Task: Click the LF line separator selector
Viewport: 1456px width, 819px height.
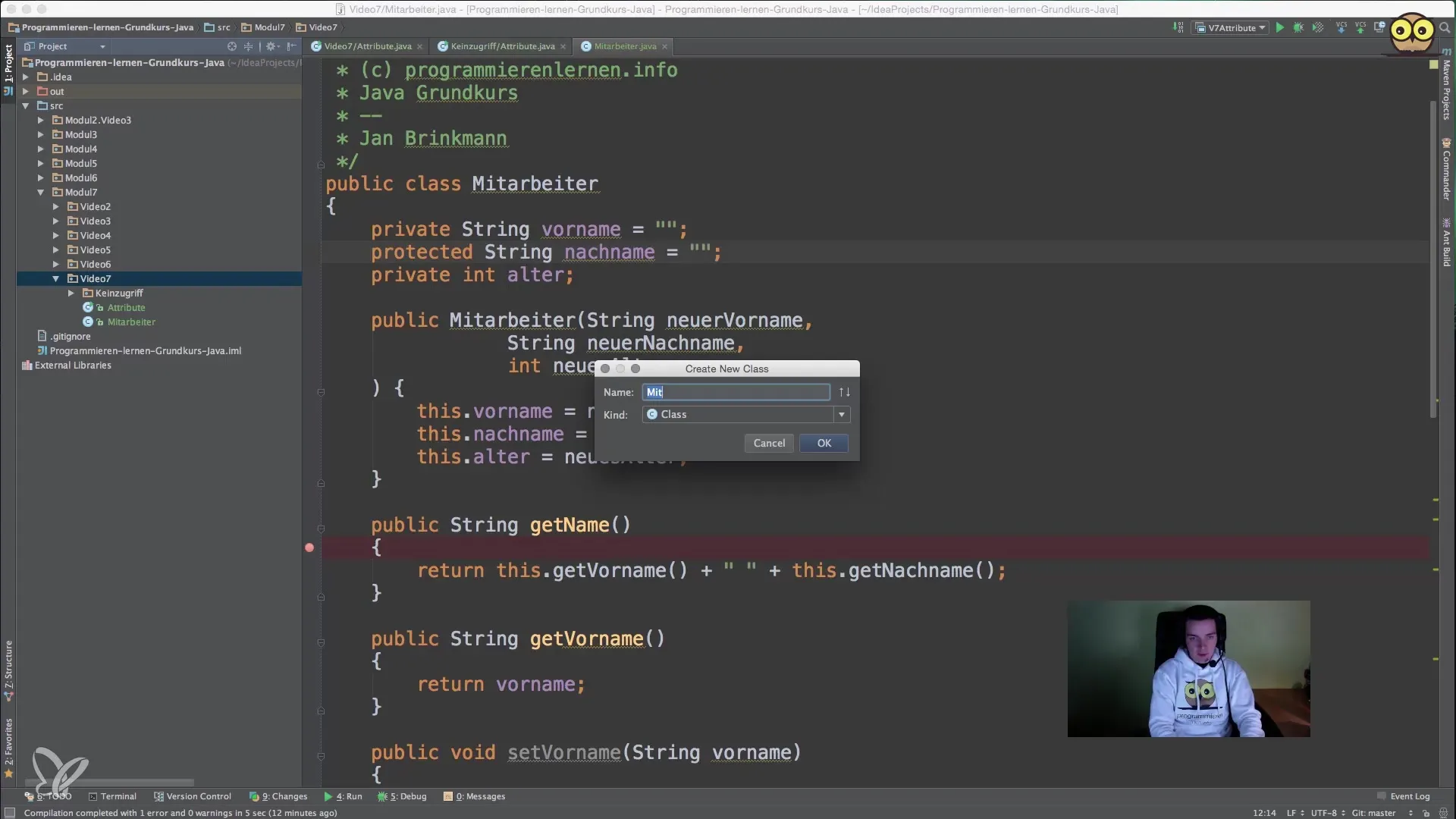Action: pos(1294,813)
